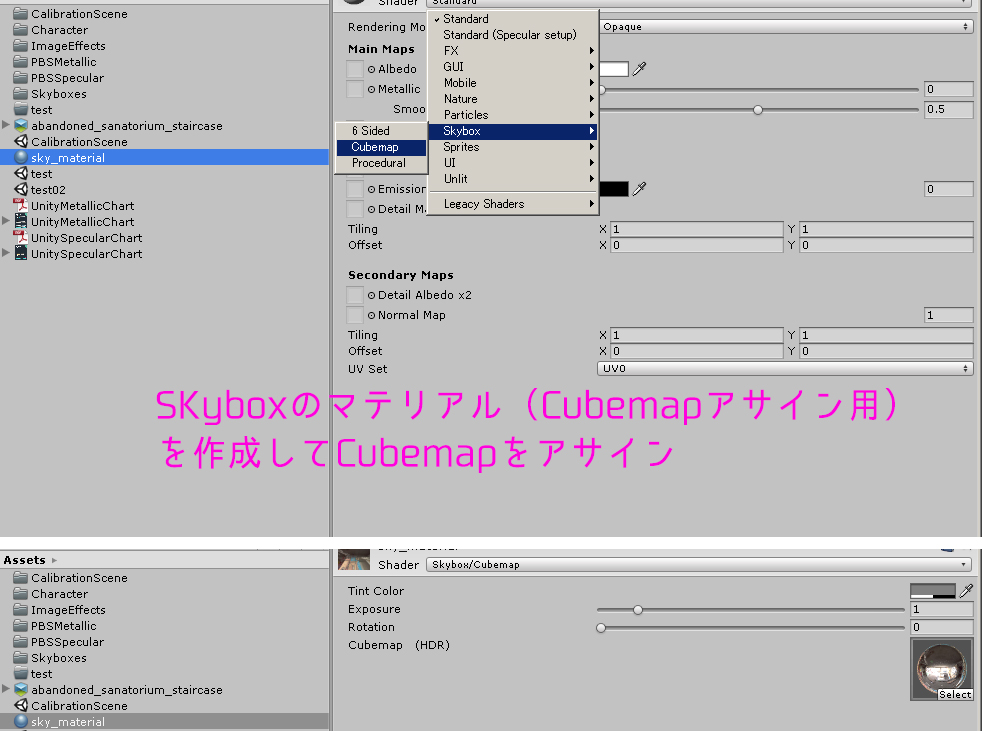This screenshot has height=731, width=982.
Task: Select Procedural skybox shader
Action: pyautogui.click(x=381, y=163)
